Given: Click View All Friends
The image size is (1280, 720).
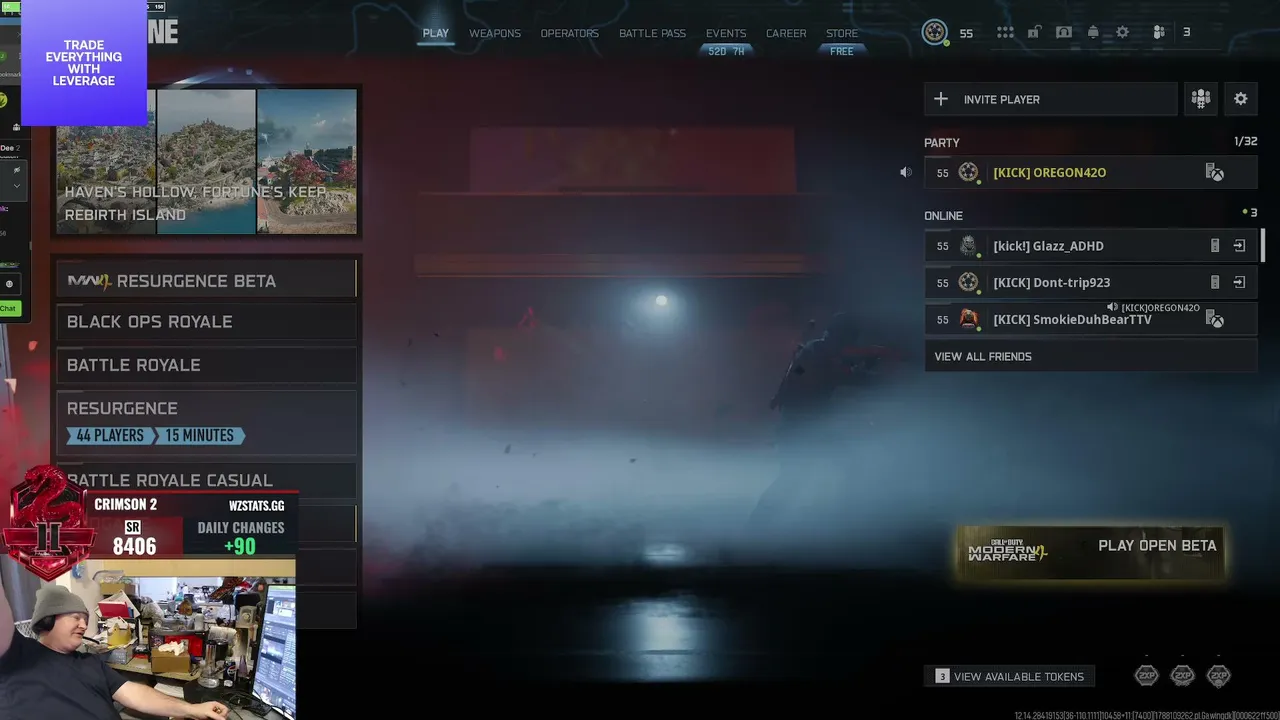Looking at the screenshot, I should click(x=1090, y=356).
